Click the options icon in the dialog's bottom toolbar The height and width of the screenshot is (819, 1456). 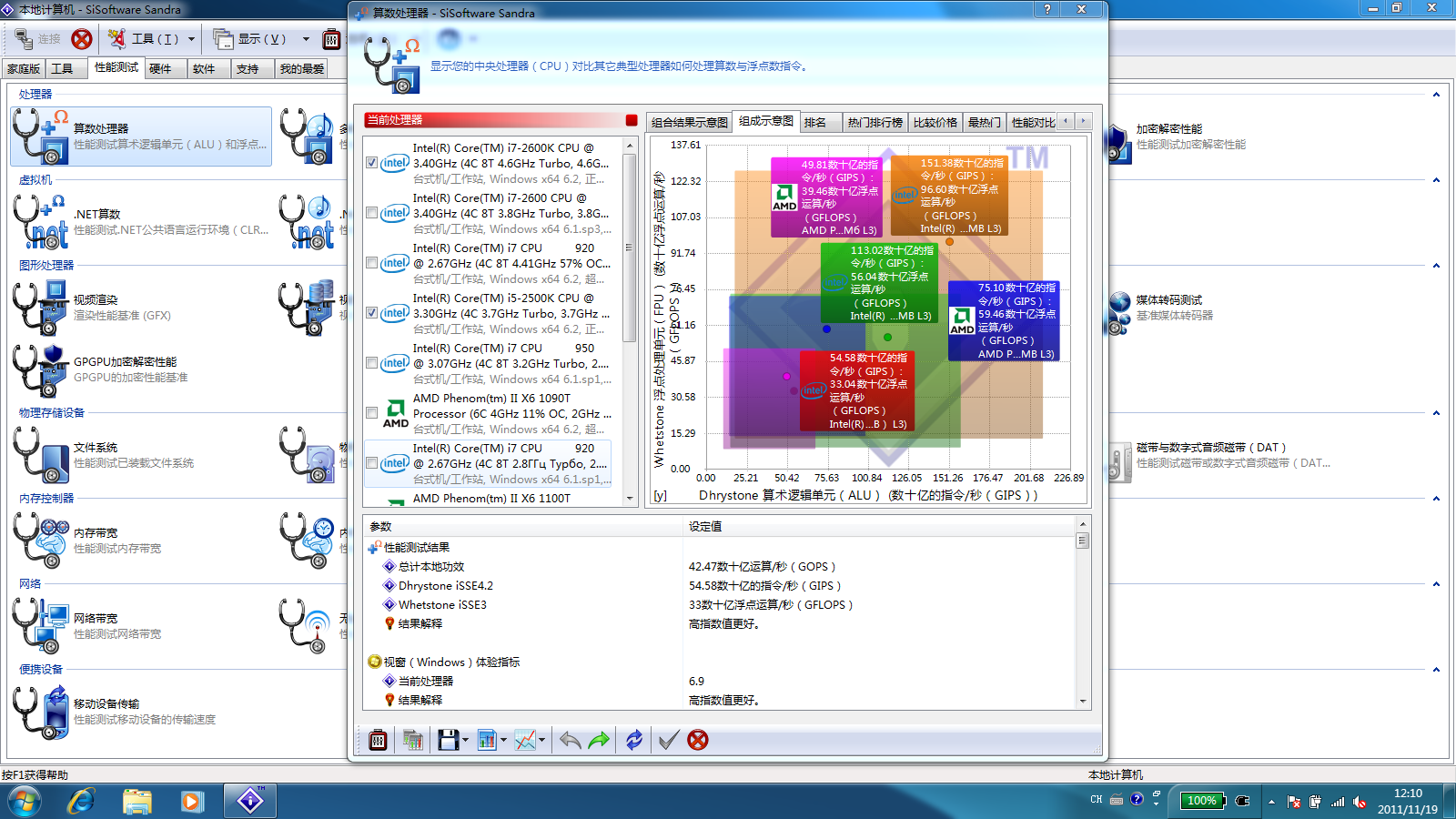tap(378, 740)
